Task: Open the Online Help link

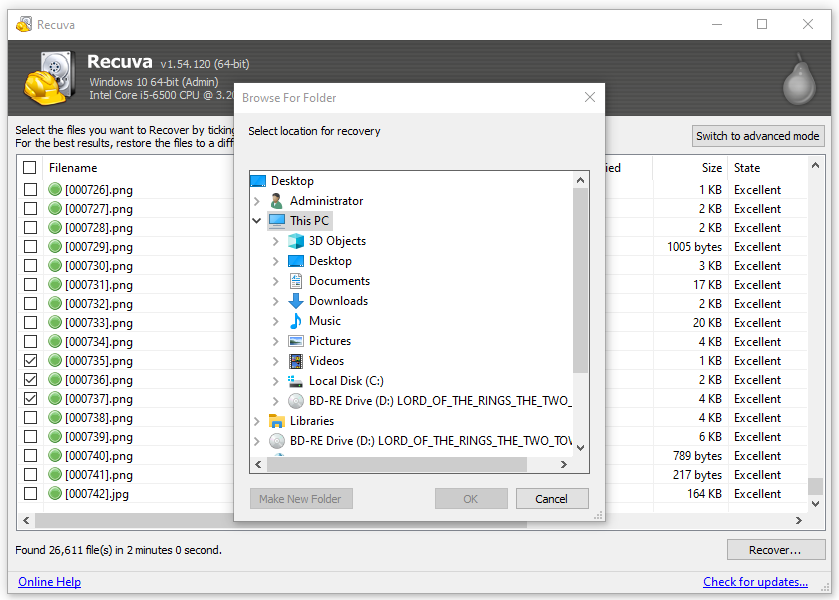Action: (x=49, y=582)
